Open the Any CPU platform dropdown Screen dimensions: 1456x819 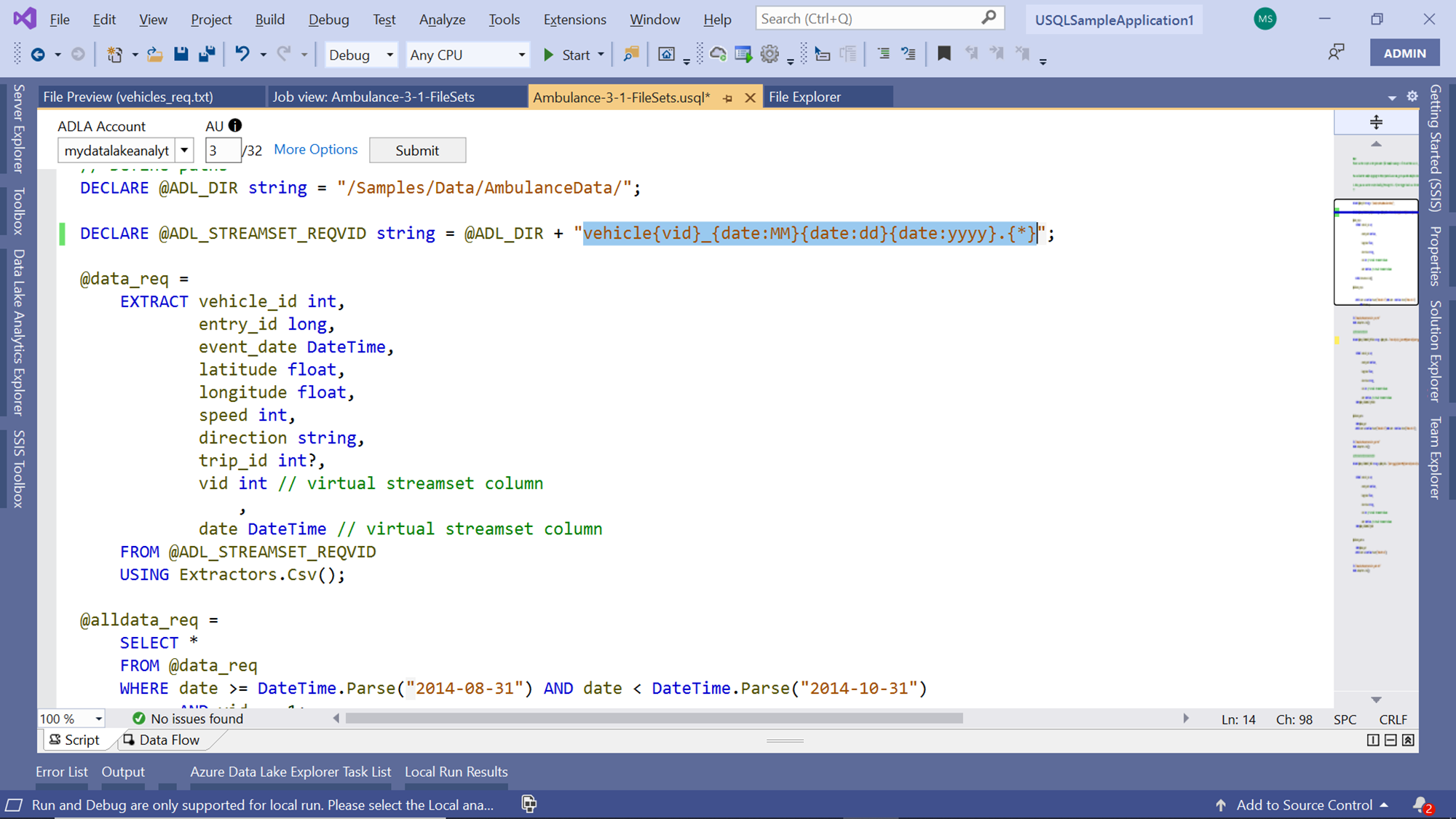pos(521,55)
